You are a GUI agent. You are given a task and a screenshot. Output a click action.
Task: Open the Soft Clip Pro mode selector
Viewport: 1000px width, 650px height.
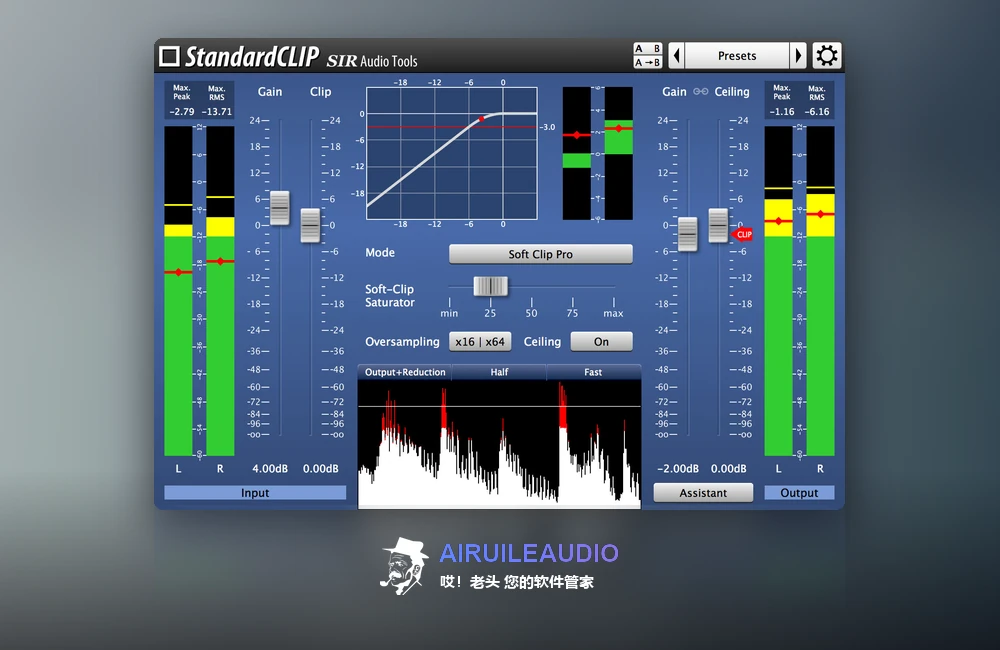coord(541,254)
